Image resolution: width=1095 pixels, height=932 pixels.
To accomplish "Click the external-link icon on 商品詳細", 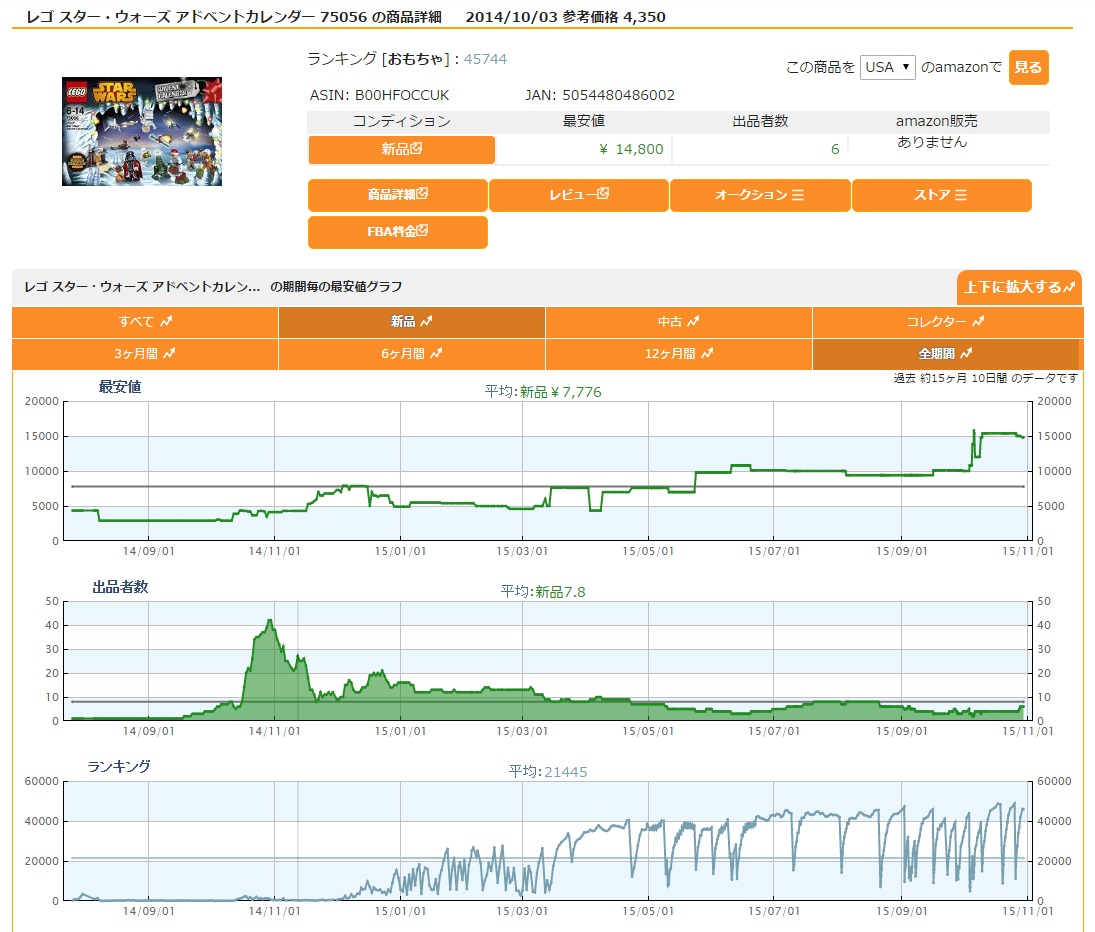I will coord(422,193).
